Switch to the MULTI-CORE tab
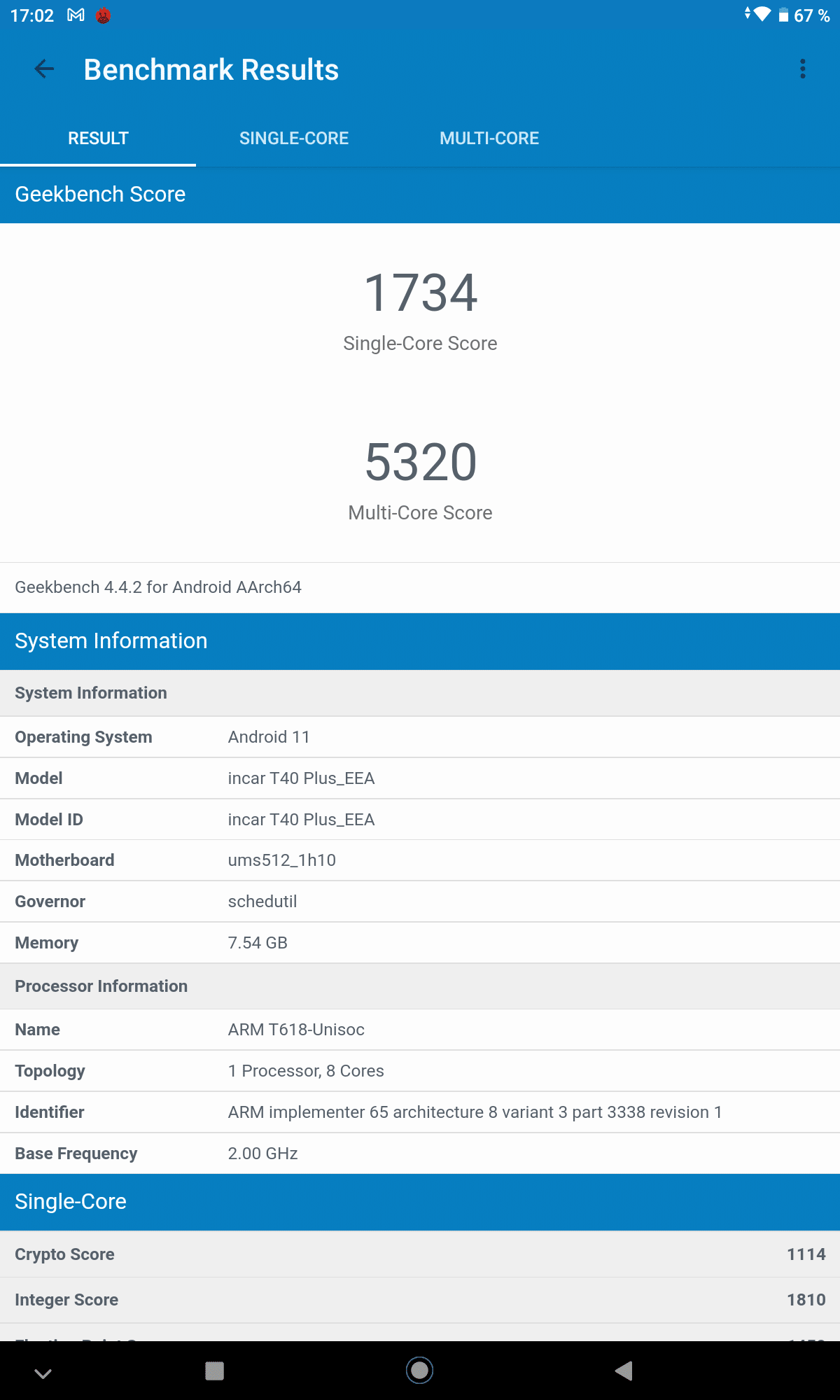Image resolution: width=840 pixels, height=1400 pixels. (x=489, y=139)
